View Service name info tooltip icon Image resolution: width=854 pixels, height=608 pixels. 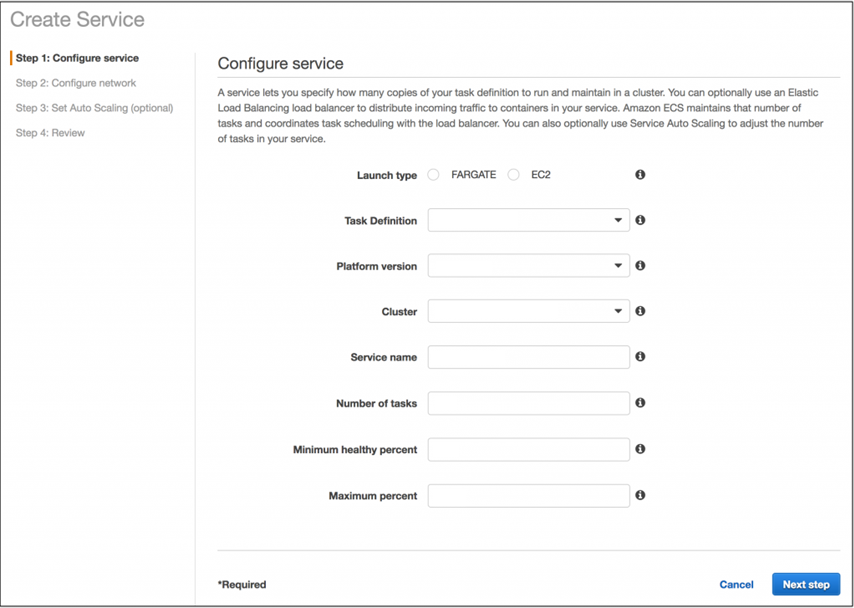[640, 356]
